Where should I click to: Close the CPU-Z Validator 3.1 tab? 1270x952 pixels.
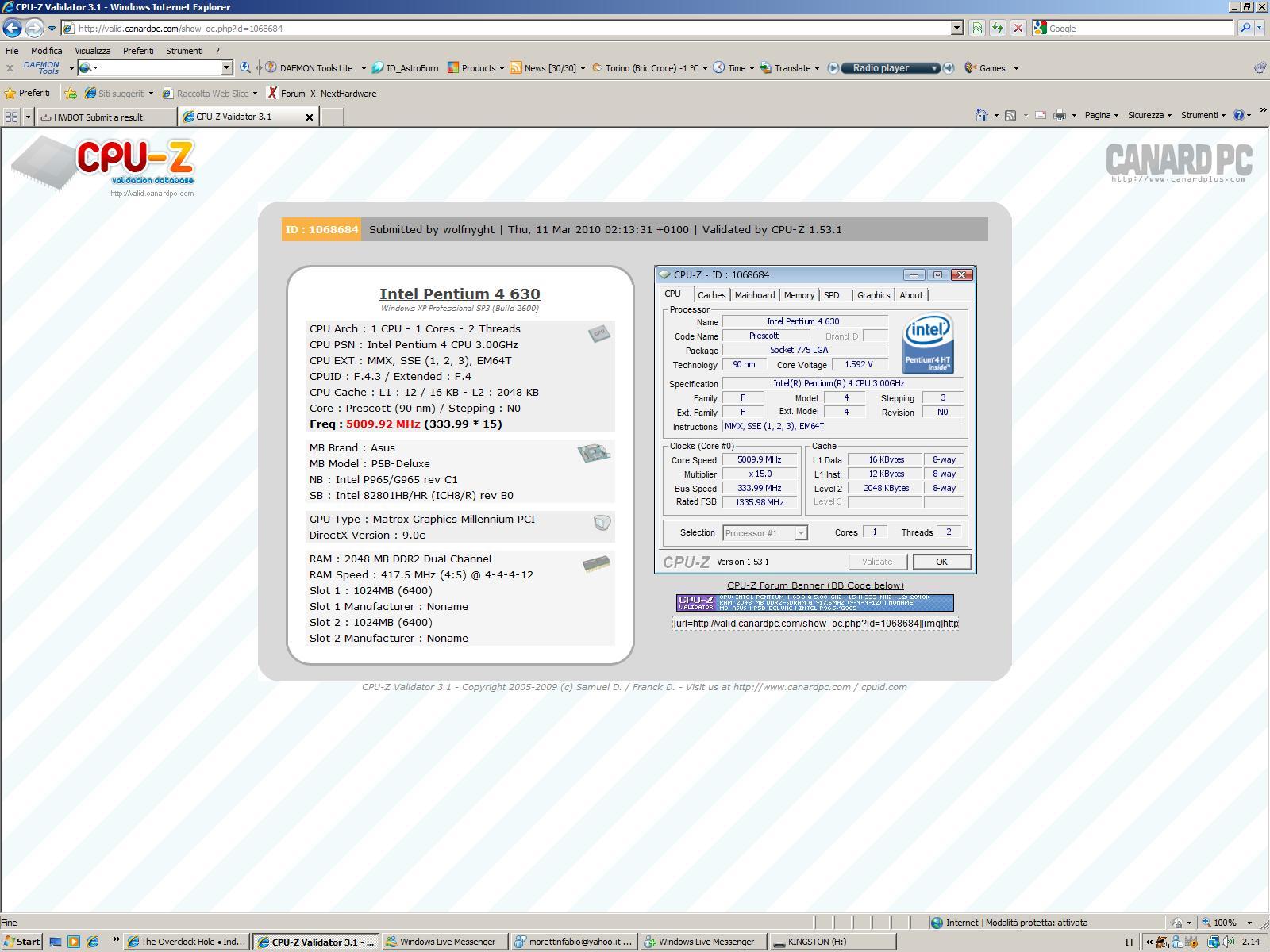(310, 117)
